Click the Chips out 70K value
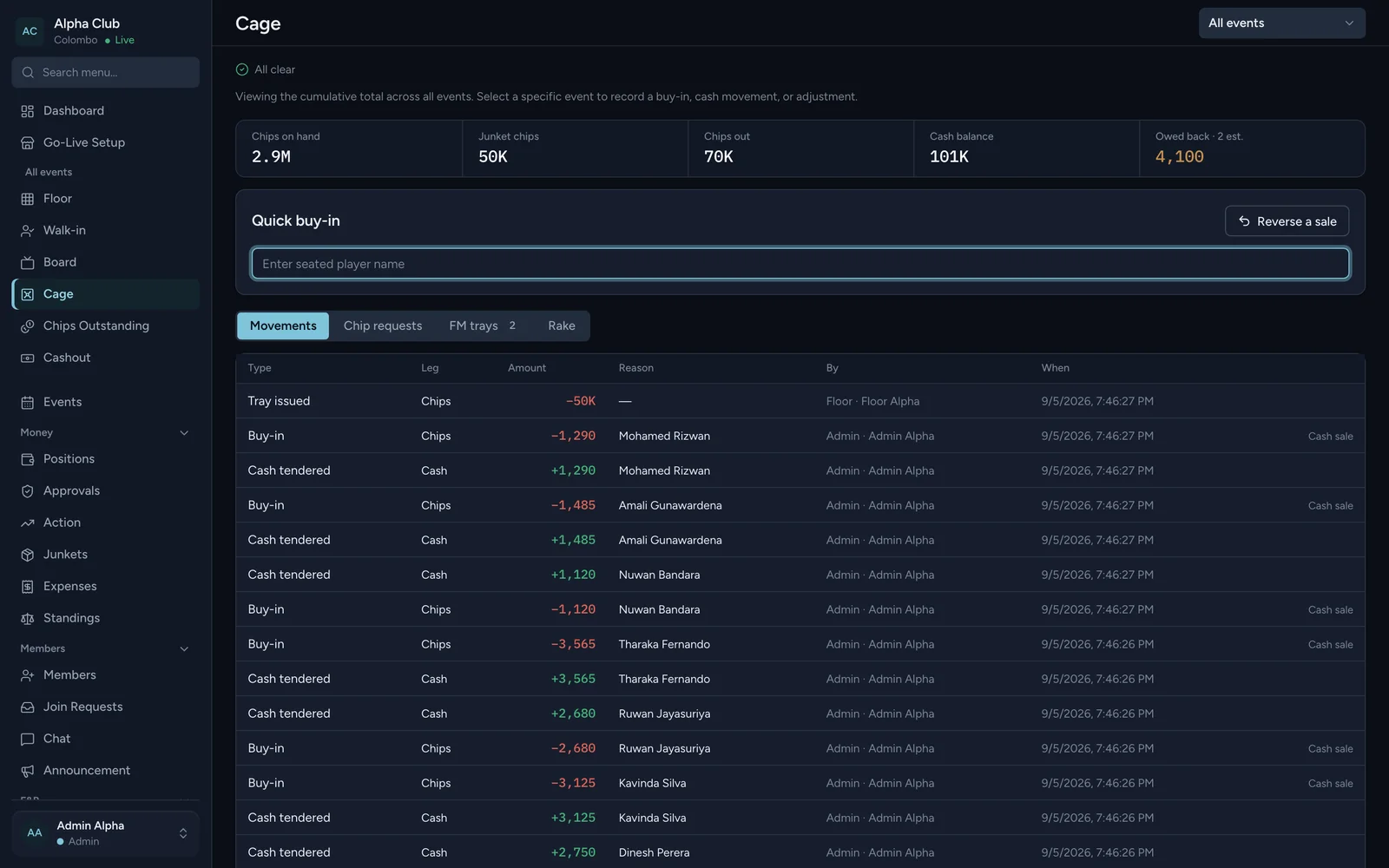 (x=718, y=157)
